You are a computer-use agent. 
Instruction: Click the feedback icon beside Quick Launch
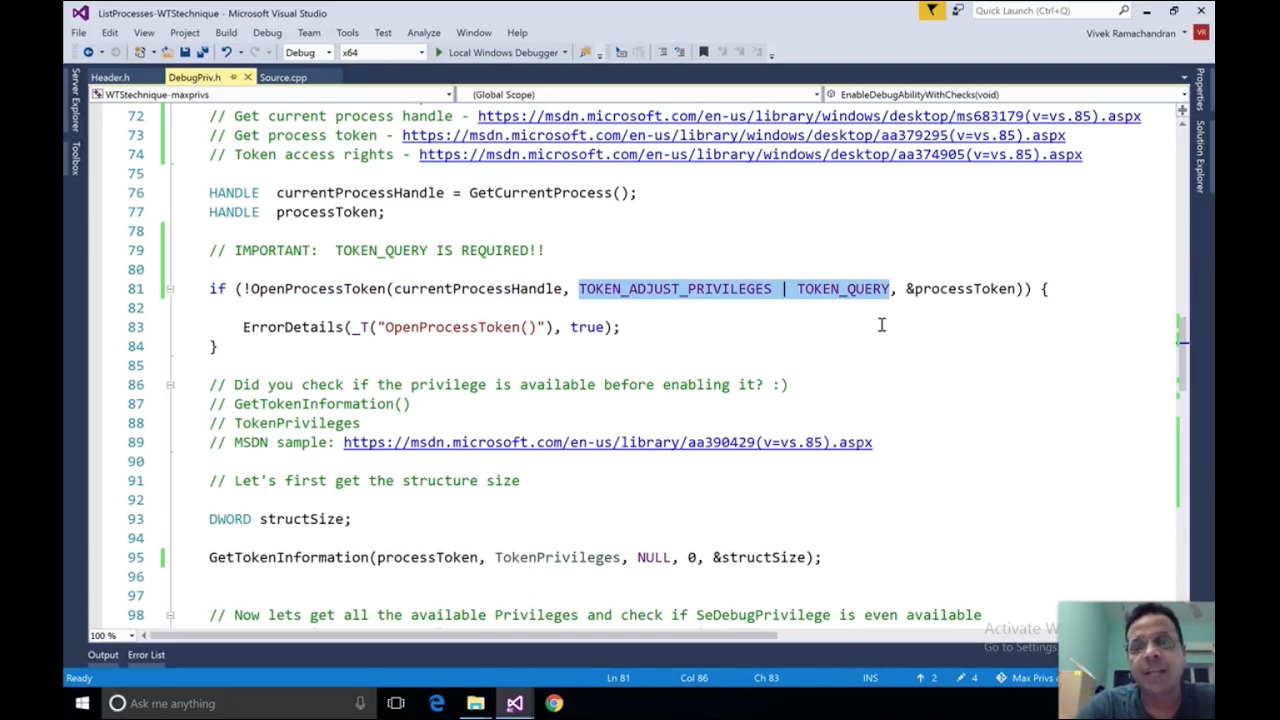point(957,11)
